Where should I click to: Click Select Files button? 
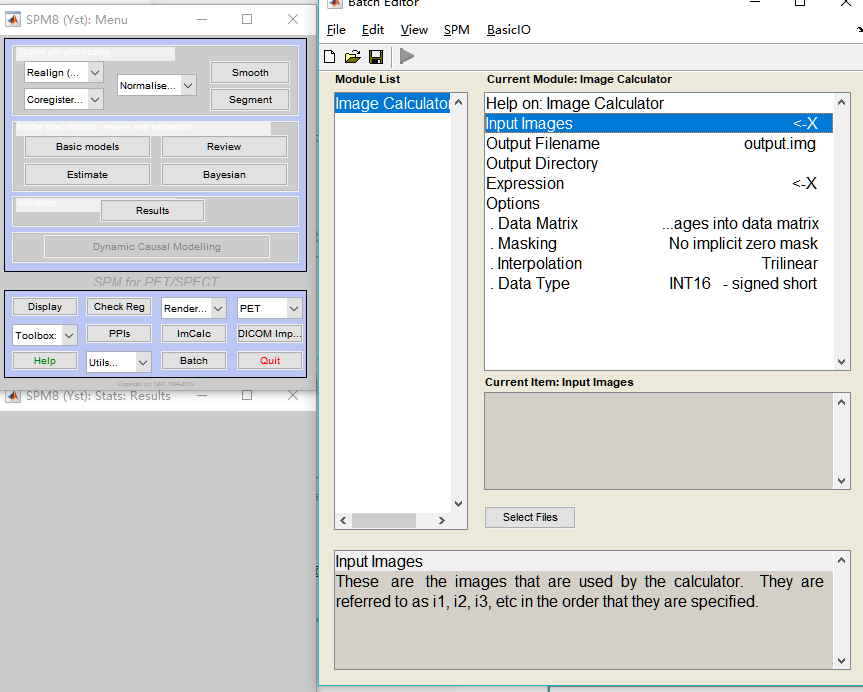(530, 517)
